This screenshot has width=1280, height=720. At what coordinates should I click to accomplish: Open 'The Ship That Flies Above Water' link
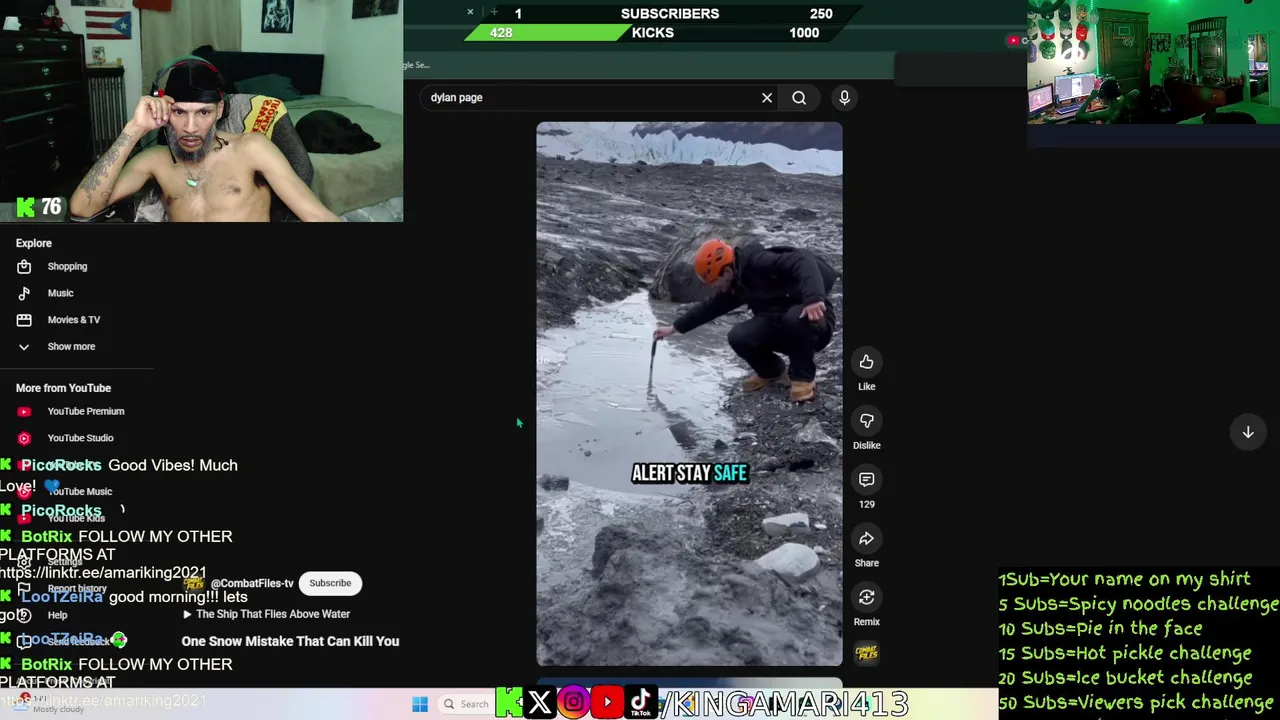(273, 614)
